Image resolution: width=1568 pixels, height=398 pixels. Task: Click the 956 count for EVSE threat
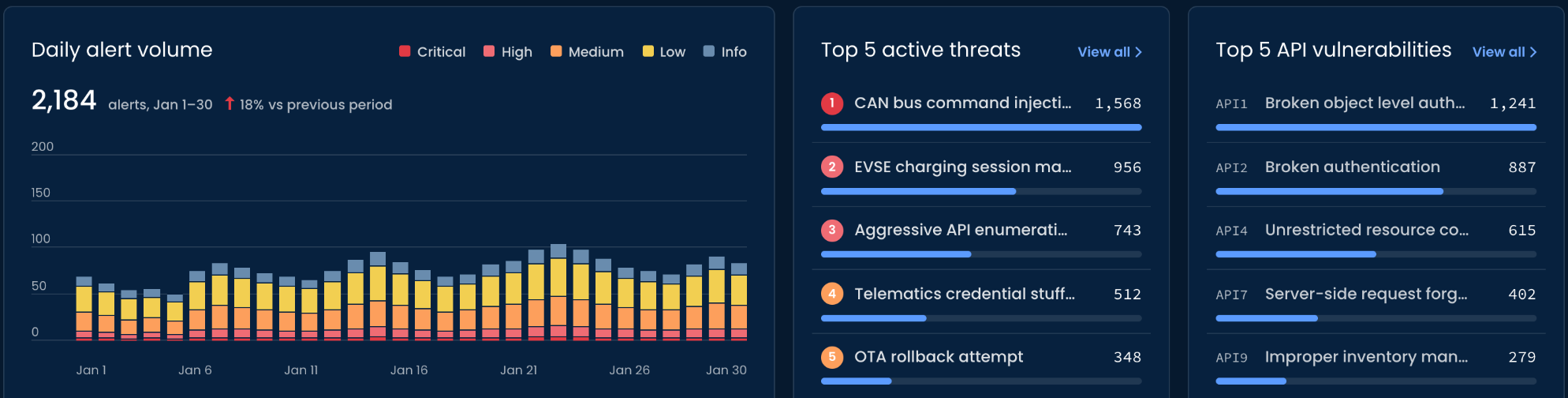pos(1127,167)
